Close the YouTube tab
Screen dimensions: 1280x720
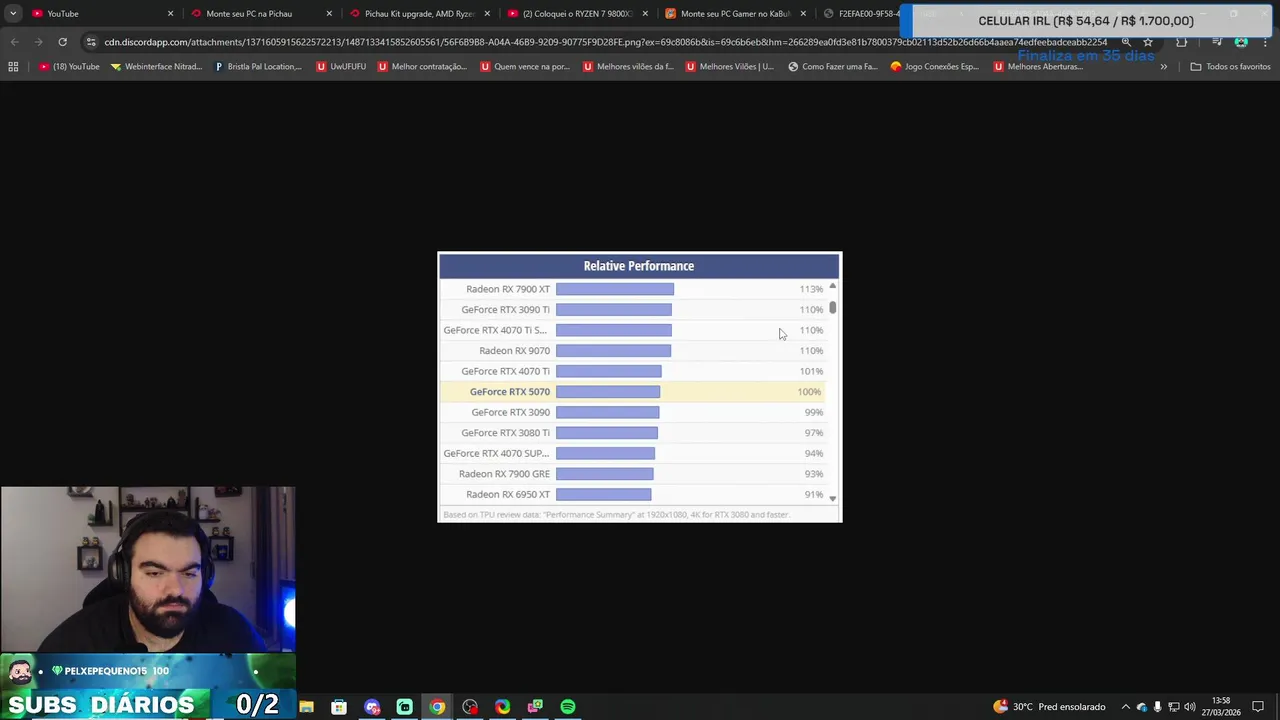click(x=170, y=14)
